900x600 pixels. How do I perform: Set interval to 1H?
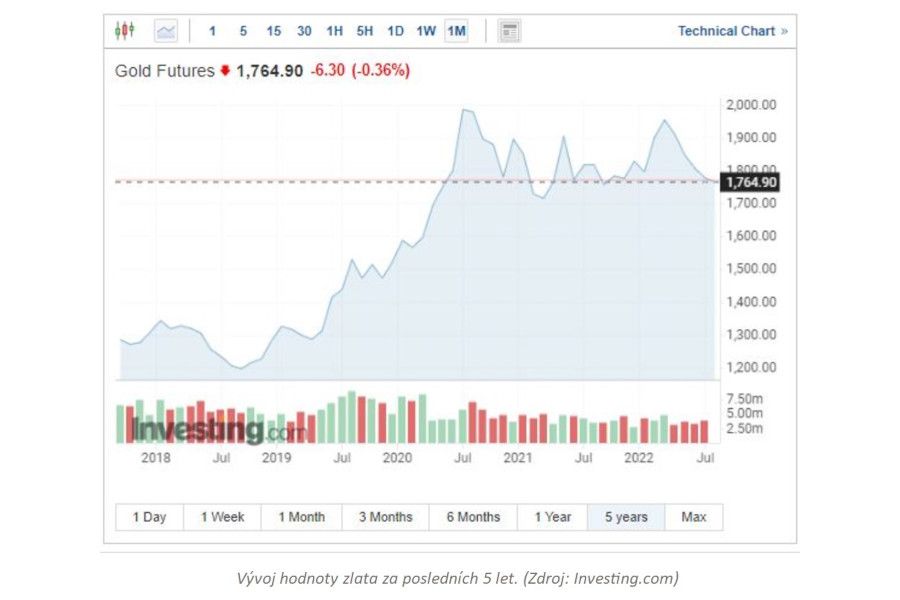[334, 31]
